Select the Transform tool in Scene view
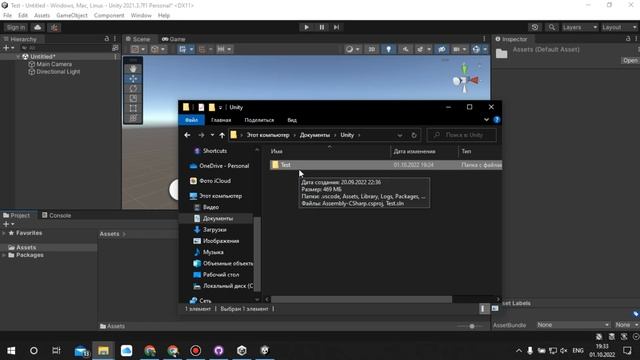The image size is (640, 360). 133,118
